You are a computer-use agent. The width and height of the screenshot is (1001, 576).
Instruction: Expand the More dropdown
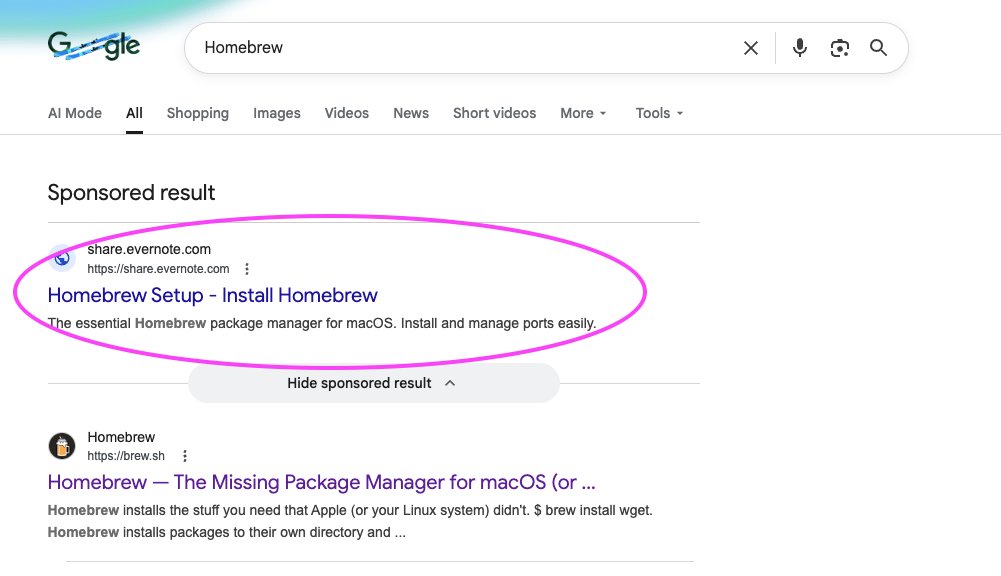pyautogui.click(x=583, y=113)
